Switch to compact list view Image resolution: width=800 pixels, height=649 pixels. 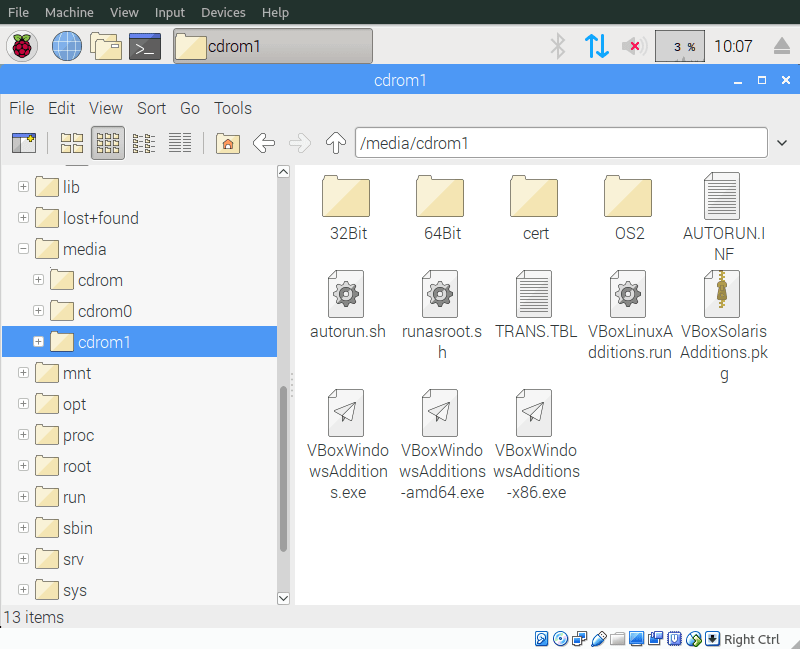(144, 143)
